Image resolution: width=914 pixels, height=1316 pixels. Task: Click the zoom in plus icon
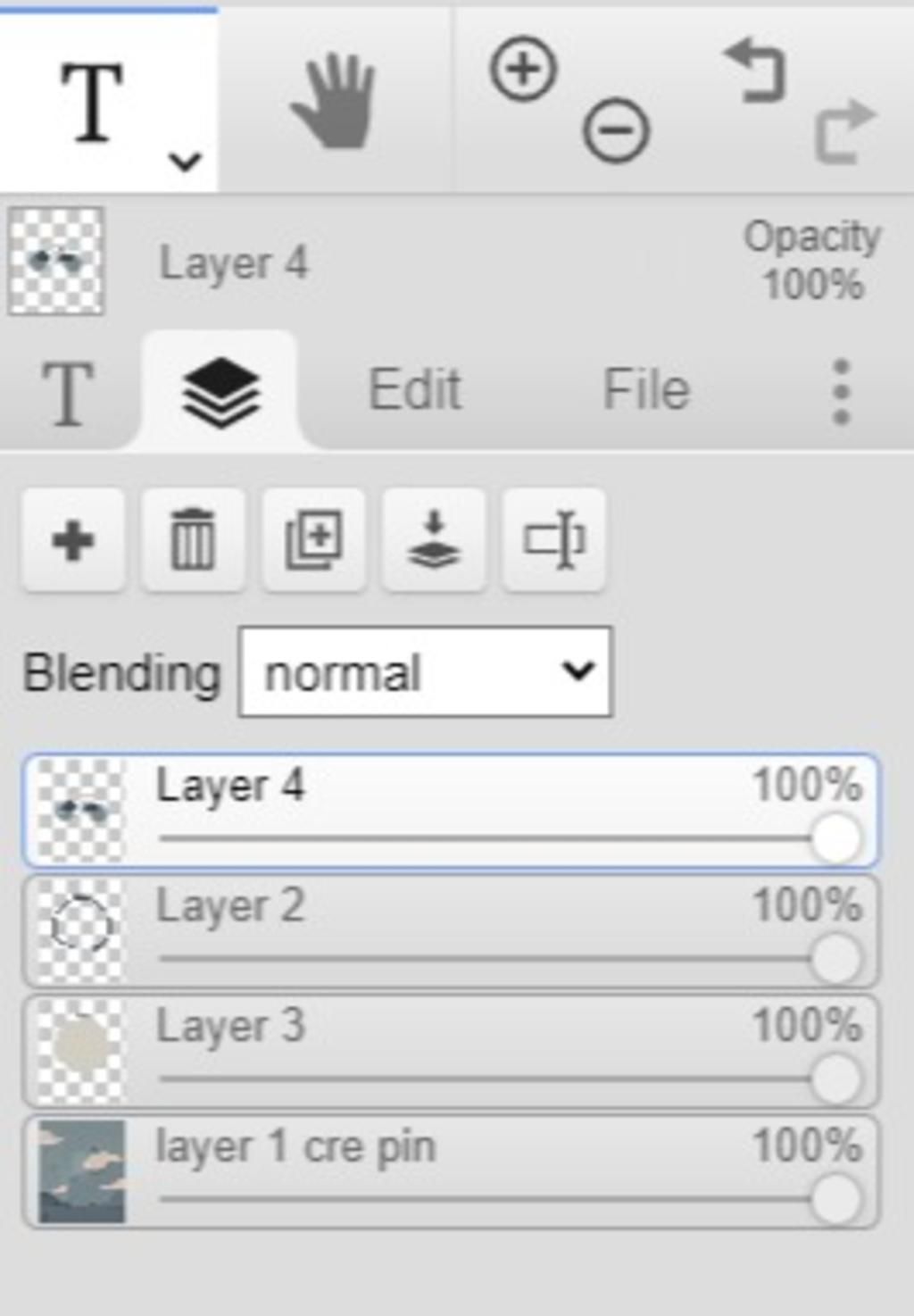[524, 69]
